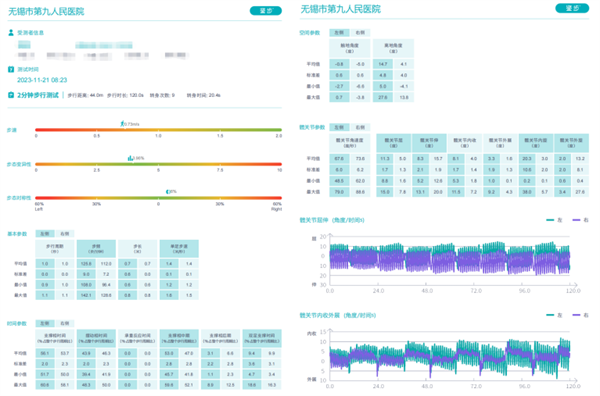Click the clipboard icon beside 2分钟步行测试
Viewport: 600px width, 396px height.
tap(11, 95)
